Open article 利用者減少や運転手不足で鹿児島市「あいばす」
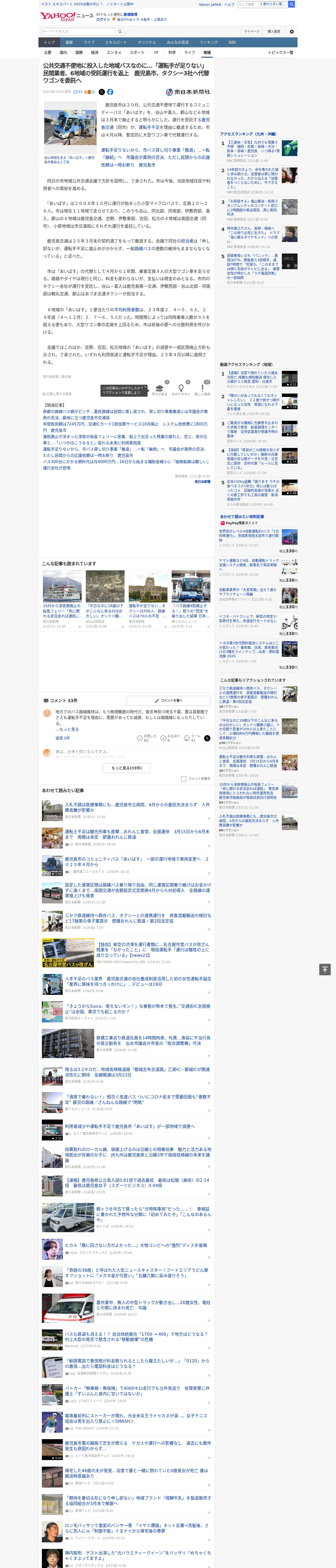Image resolution: width=336 pixels, height=1568 pixels. 129,1126
